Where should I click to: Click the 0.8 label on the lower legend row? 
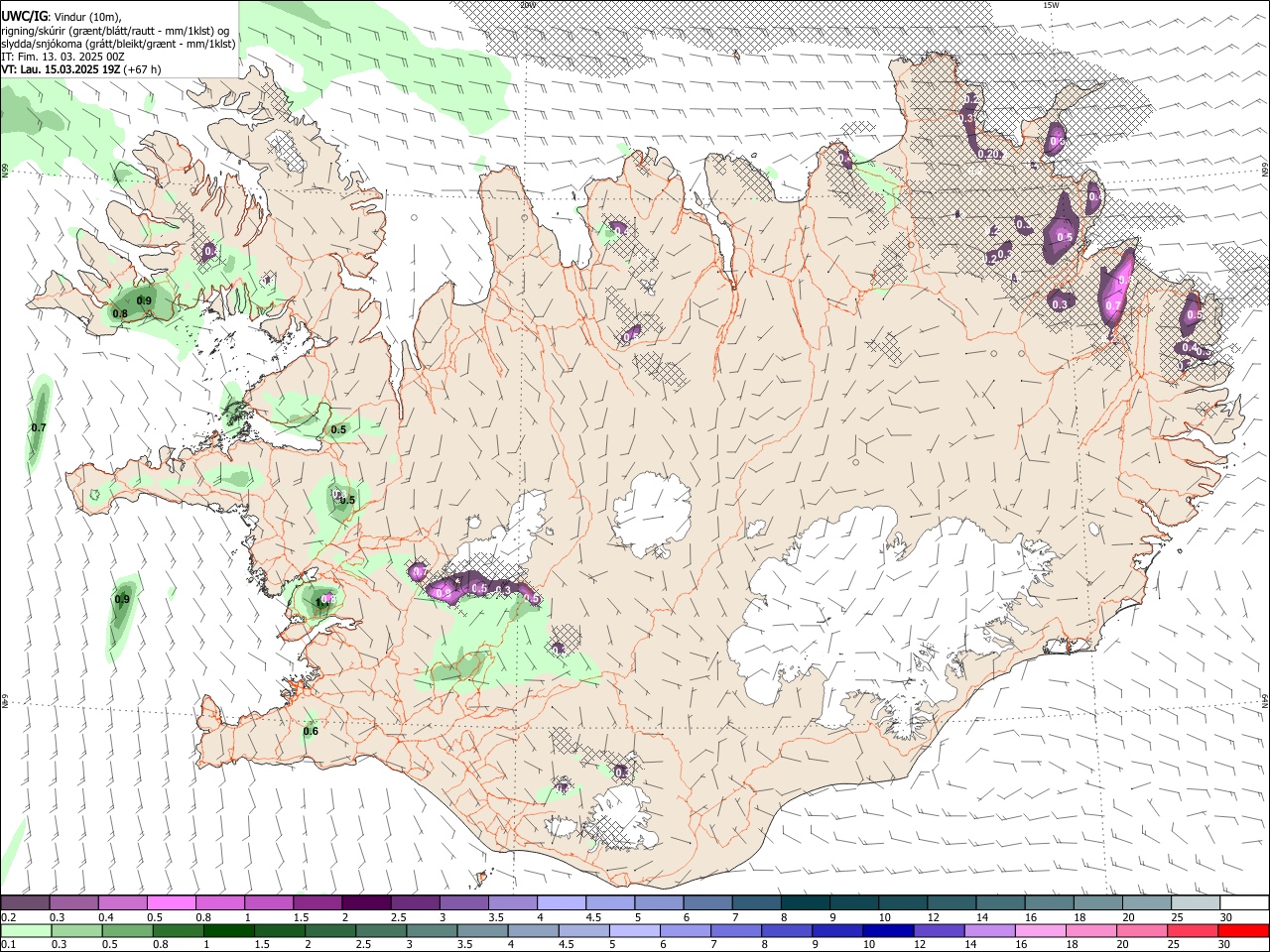pyautogui.click(x=160, y=944)
